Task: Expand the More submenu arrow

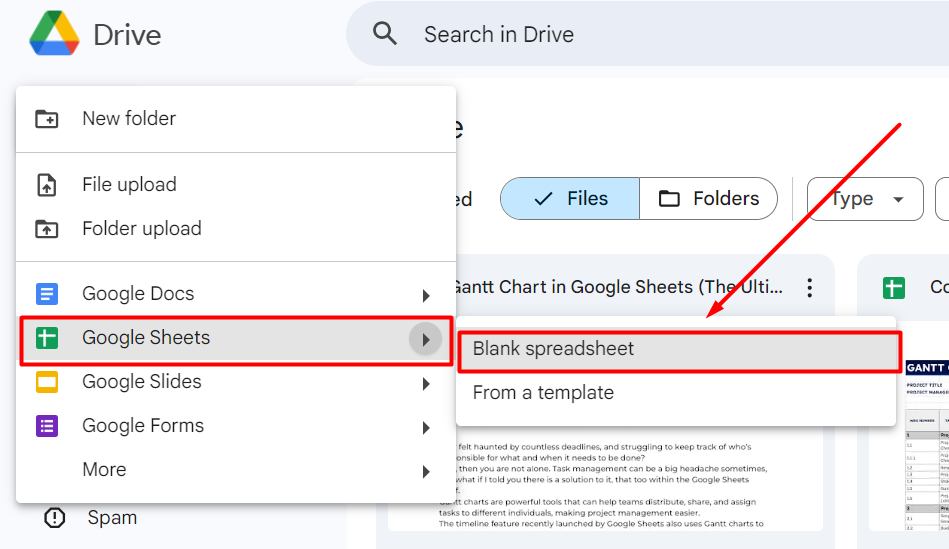Action: (426, 472)
